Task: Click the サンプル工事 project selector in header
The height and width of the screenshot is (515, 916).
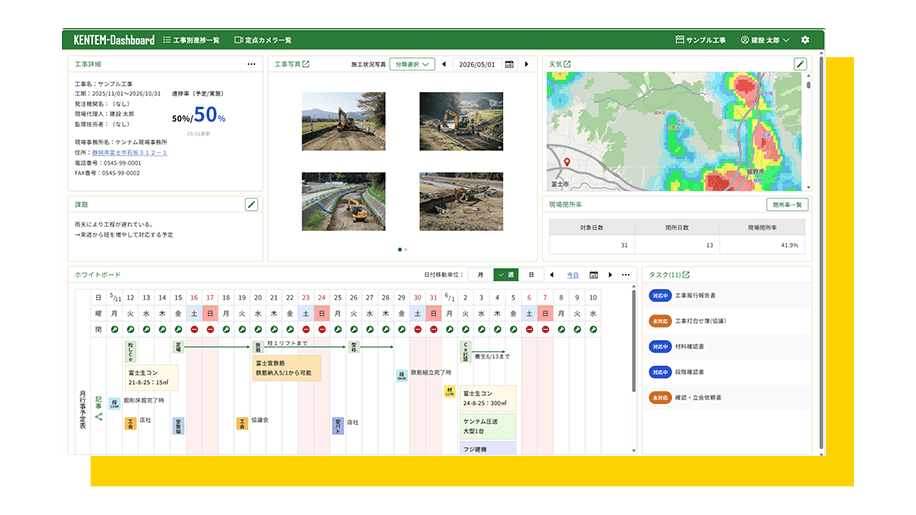Action: point(700,40)
